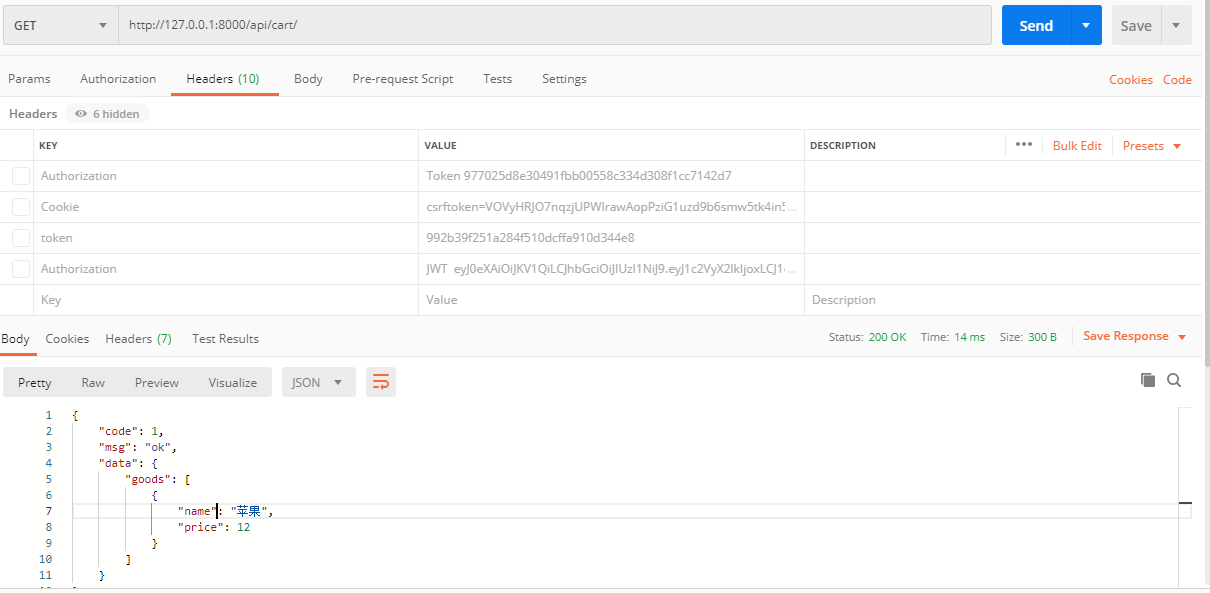Click the Token 977025d8e... value cell
The height and width of the screenshot is (593, 1210).
pos(611,176)
